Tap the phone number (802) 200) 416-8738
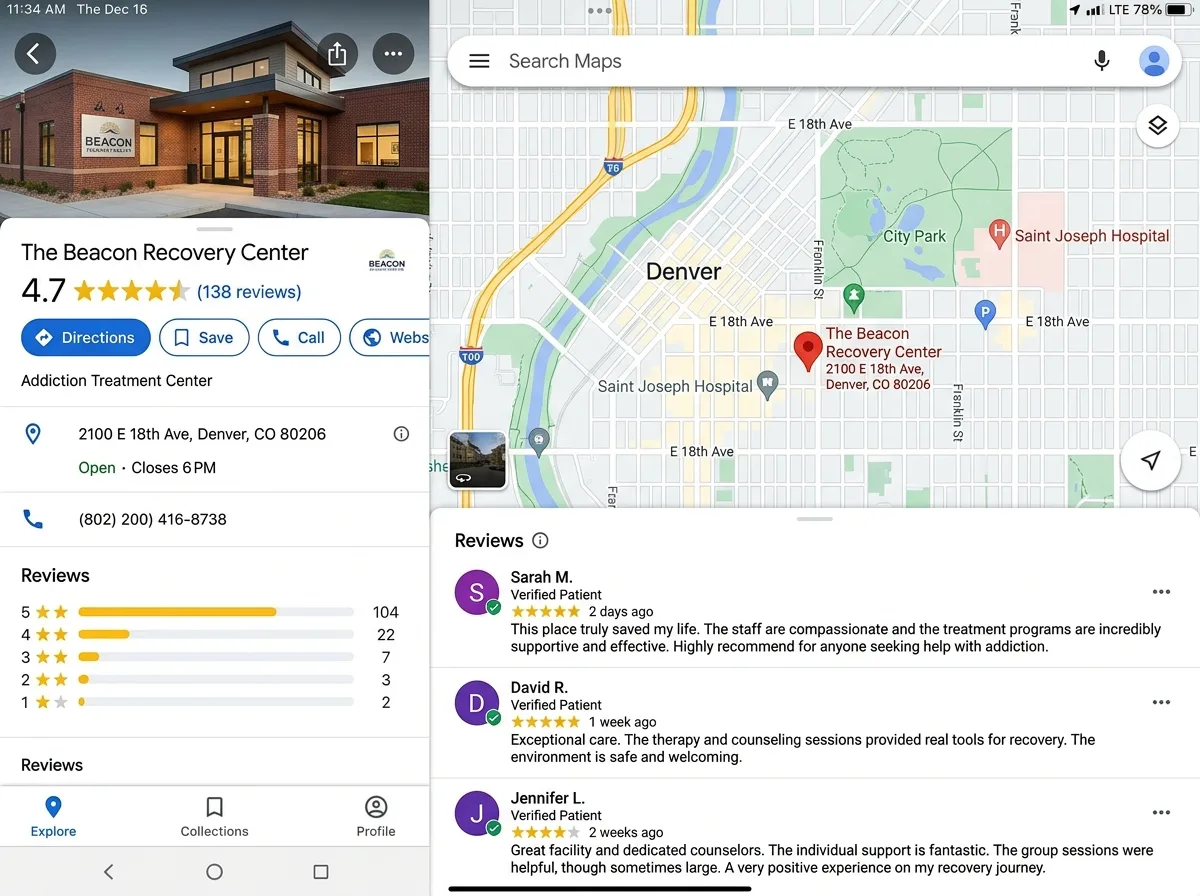The height and width of the screenshot is (896, 1200). pos(153,519)
